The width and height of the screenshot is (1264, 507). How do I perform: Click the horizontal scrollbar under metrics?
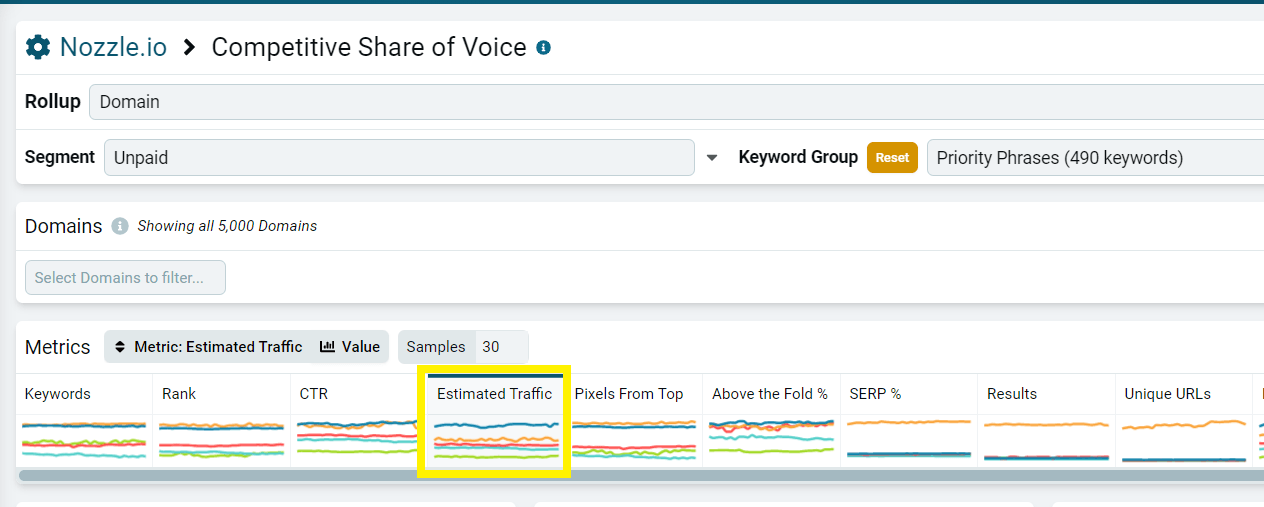point(641,476)
